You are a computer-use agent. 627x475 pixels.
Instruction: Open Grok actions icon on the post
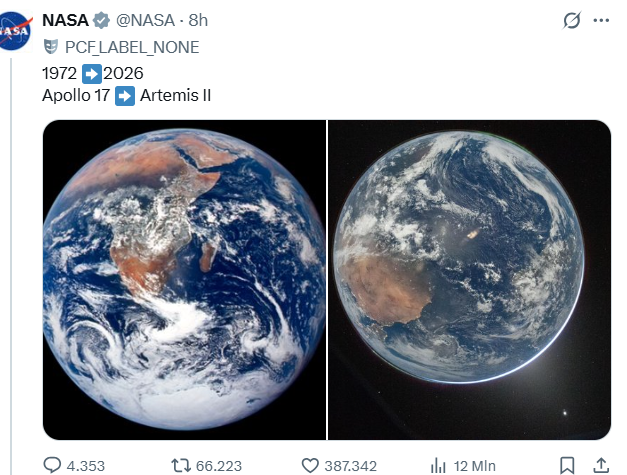(x=573, y=21)
